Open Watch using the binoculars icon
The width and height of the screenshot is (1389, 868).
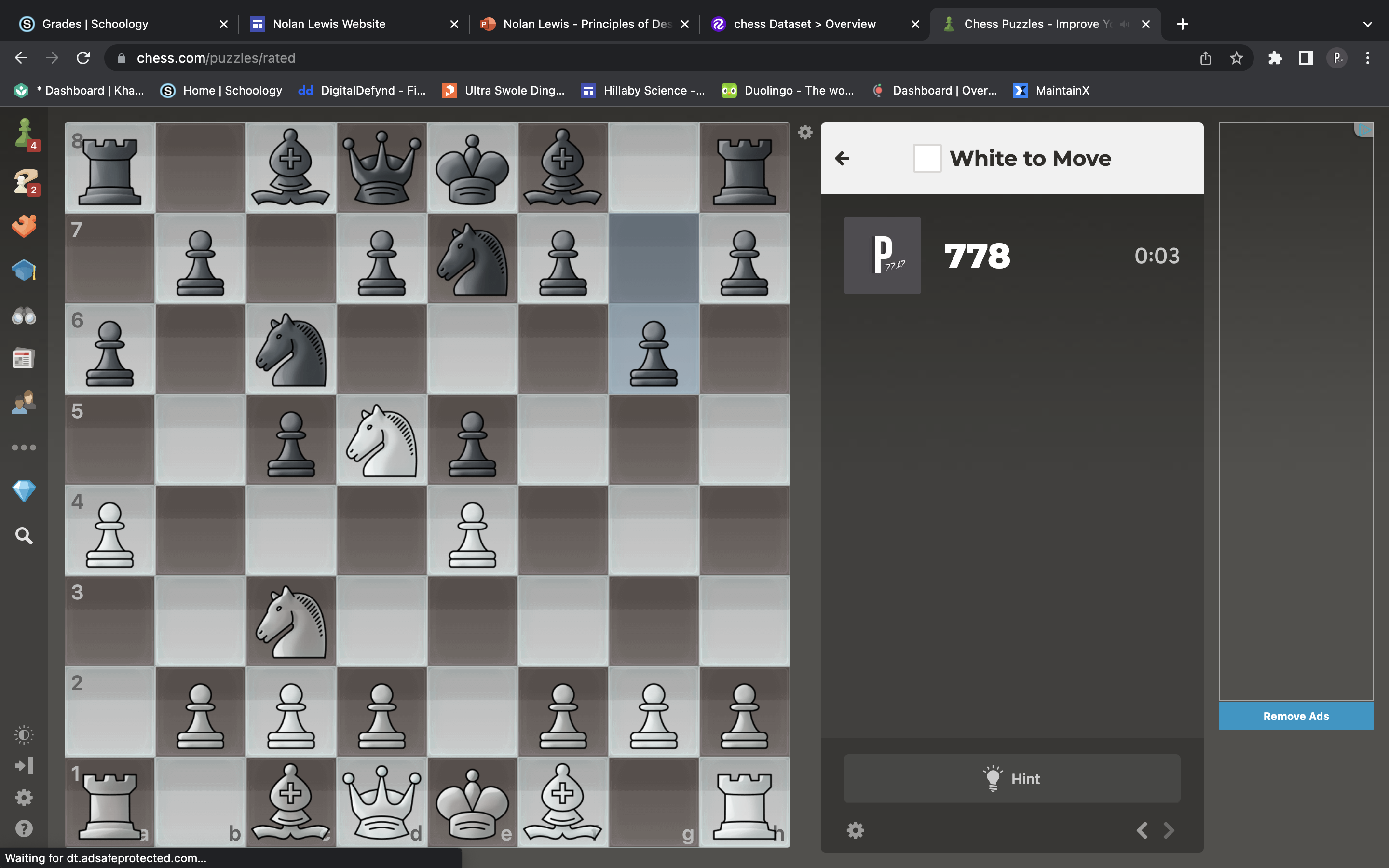coord(24,316)
